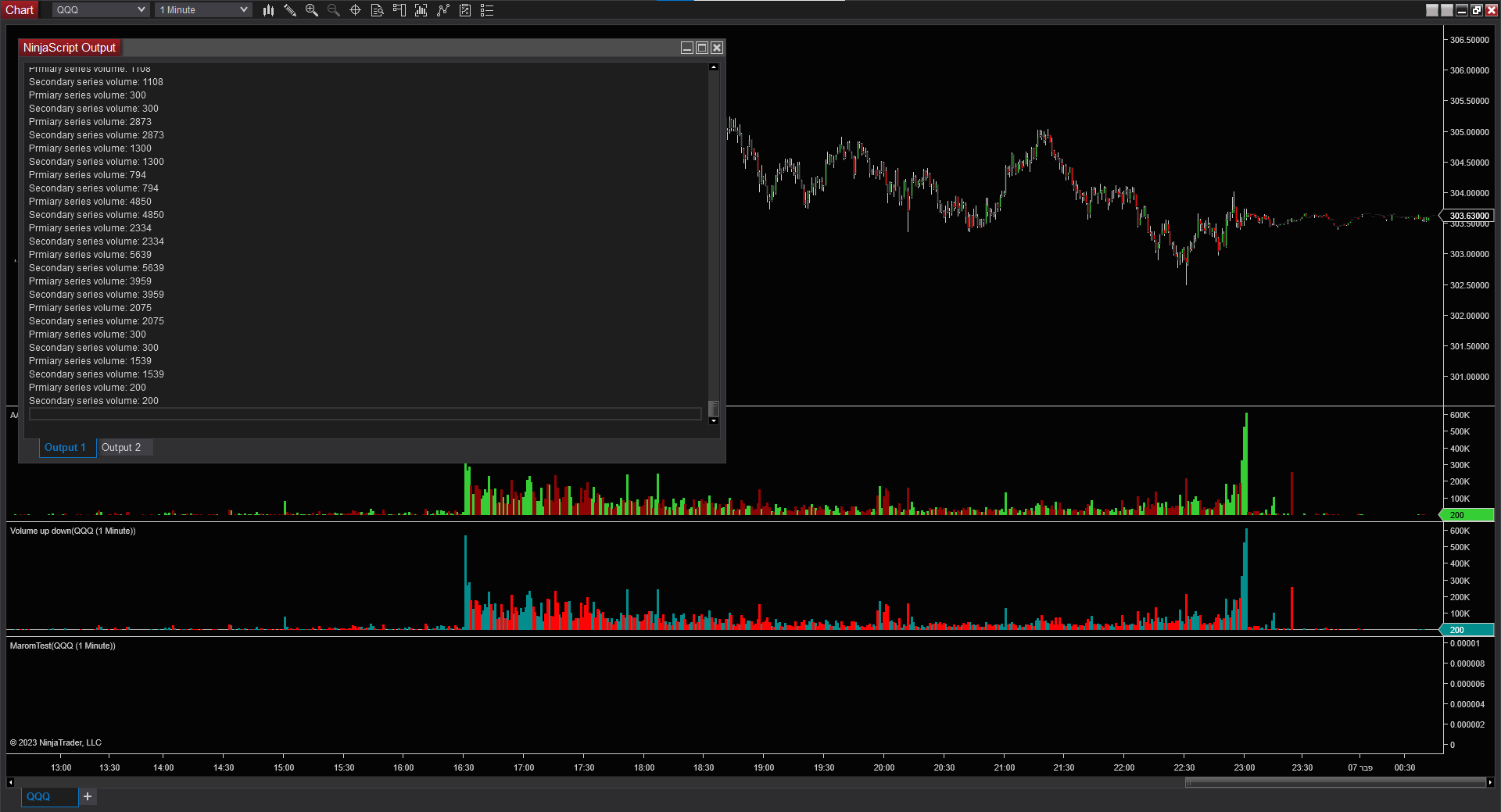Click the bar chart style icon
Image resolution: width=1501 pixels, height=812 pixels.
pos(268,10)
